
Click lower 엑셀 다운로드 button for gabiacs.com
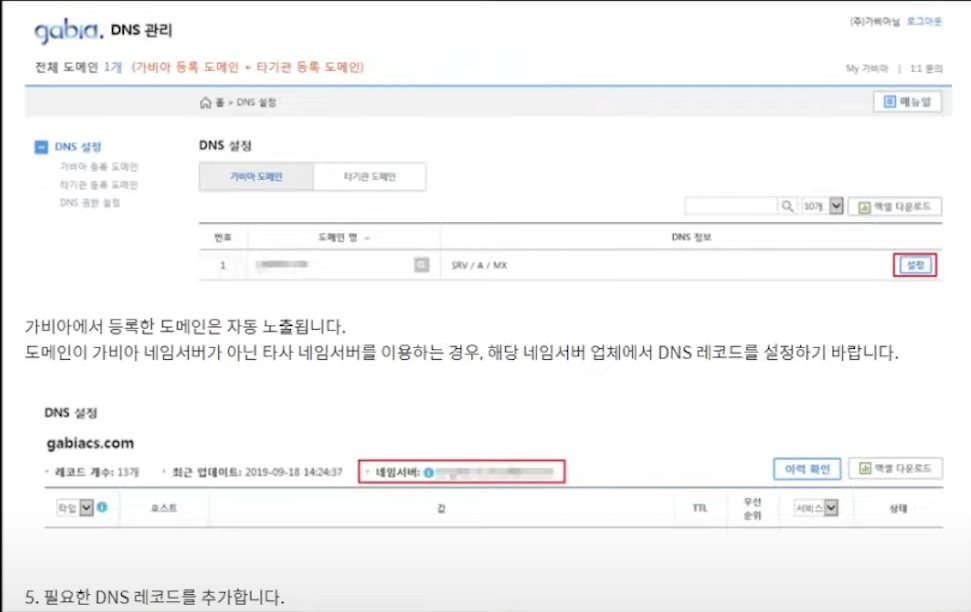[895, 468]
